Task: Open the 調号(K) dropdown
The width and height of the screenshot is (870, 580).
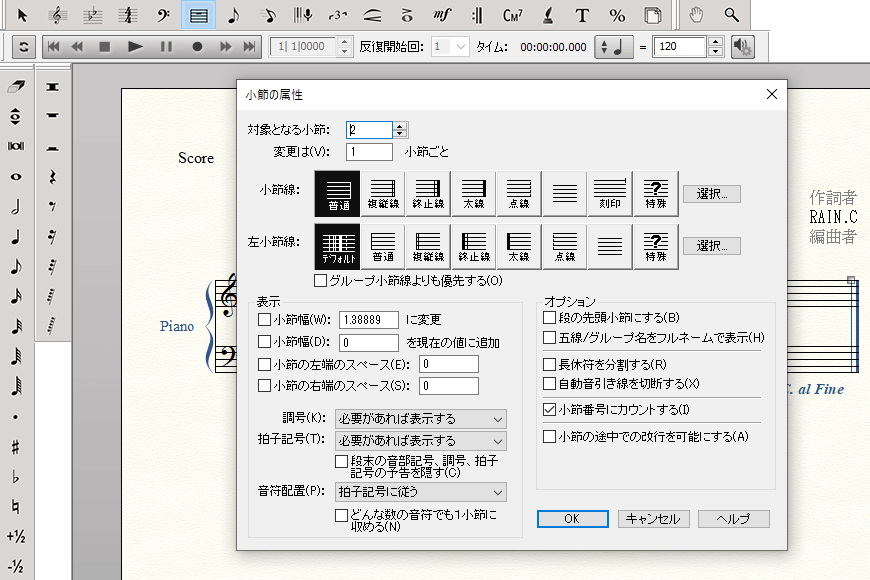Action: (420, 418)
